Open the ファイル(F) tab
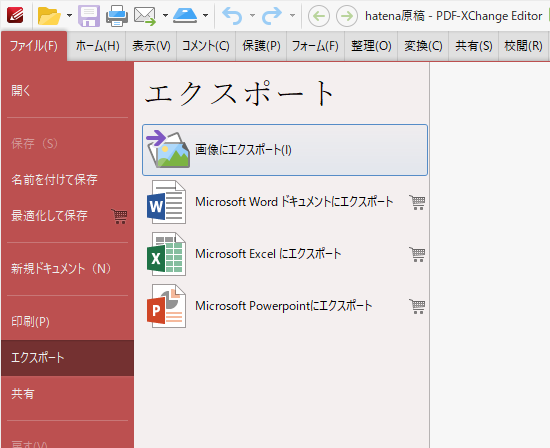 click(34, 46)
